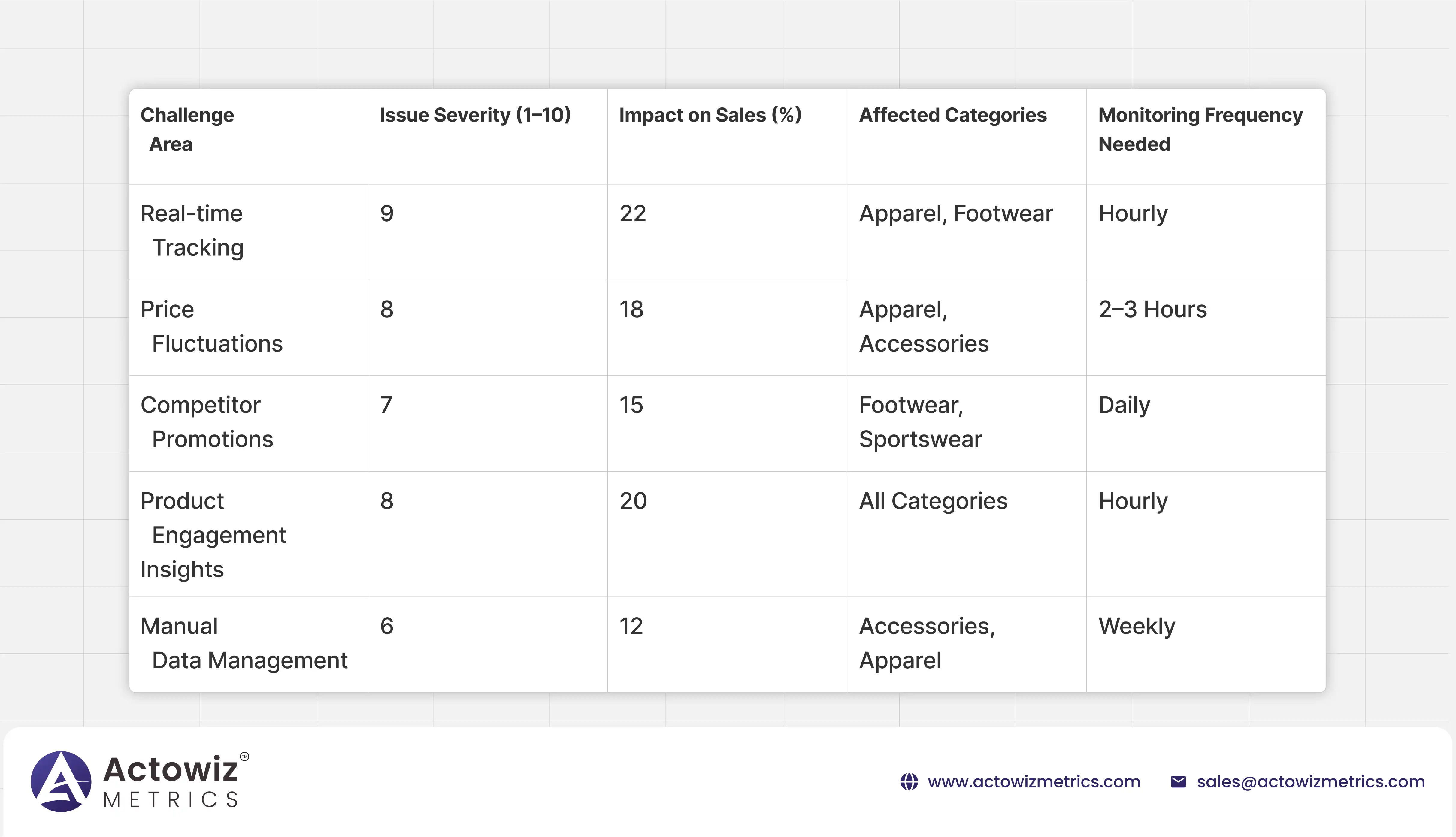1456x837 pixels.
Task: Click the 2–3 Hours frequency cell
Action: (1152, 309)
